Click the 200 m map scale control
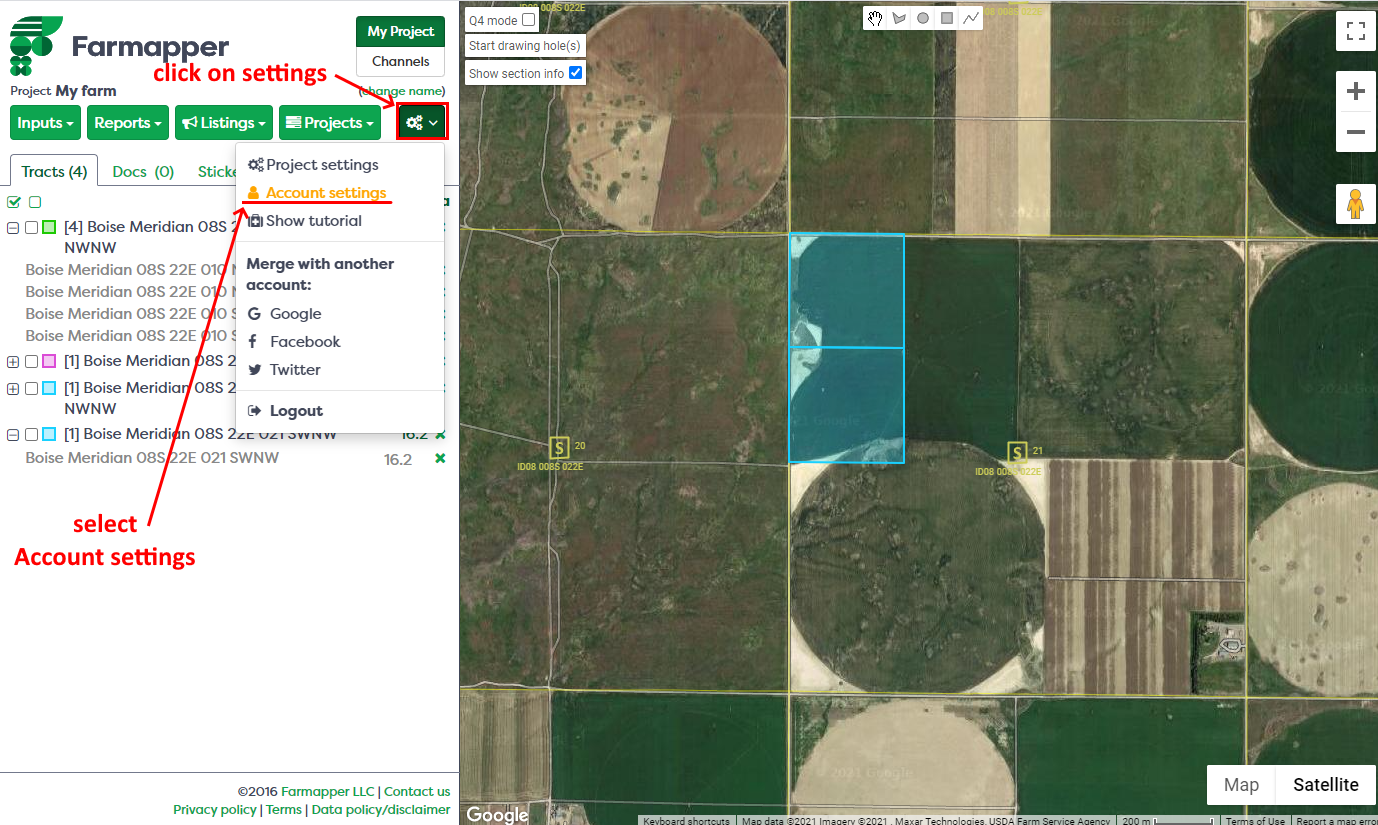1378x825 pixels. pos(1168,820)
